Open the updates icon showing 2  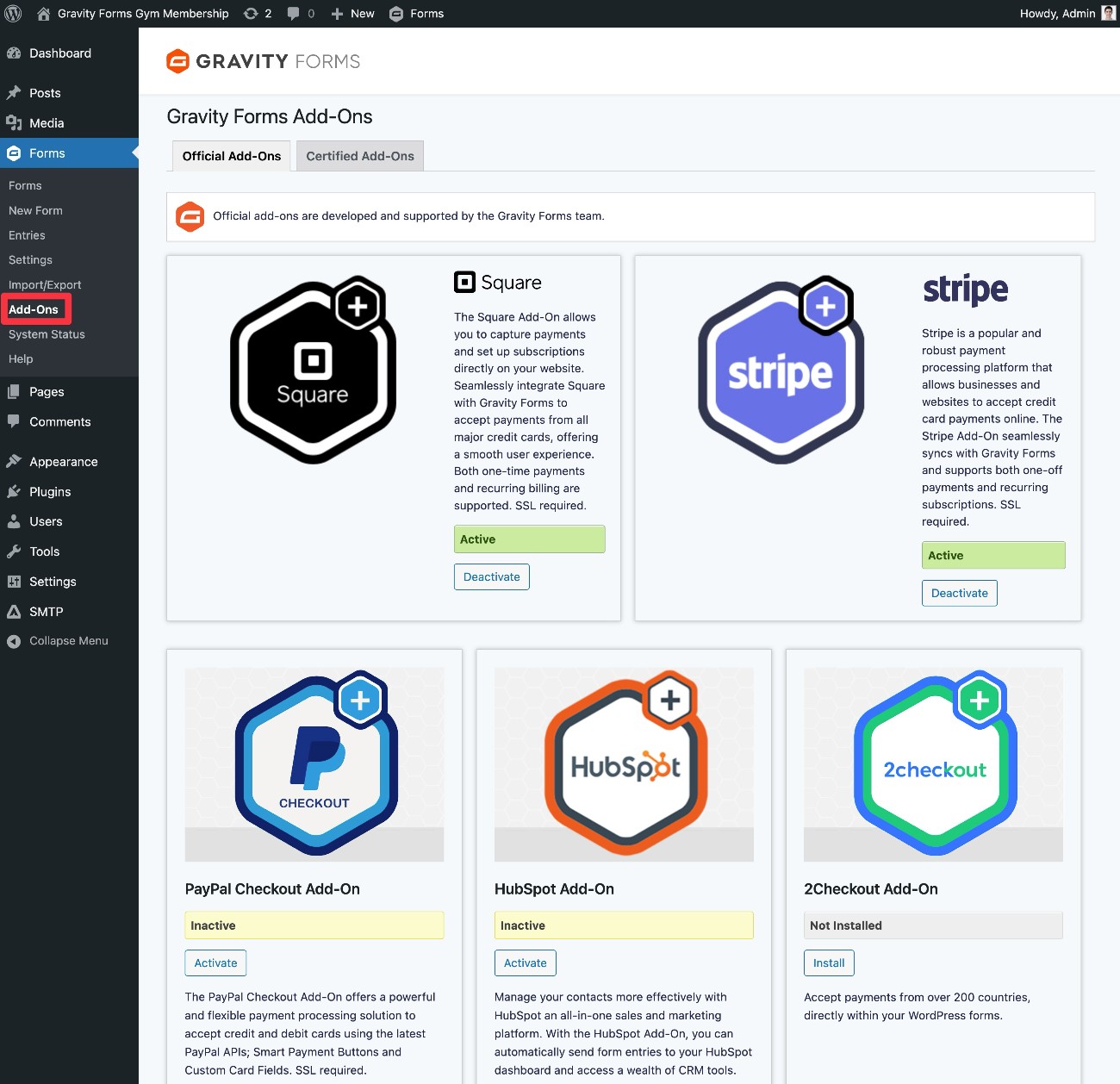coord(257,14)
